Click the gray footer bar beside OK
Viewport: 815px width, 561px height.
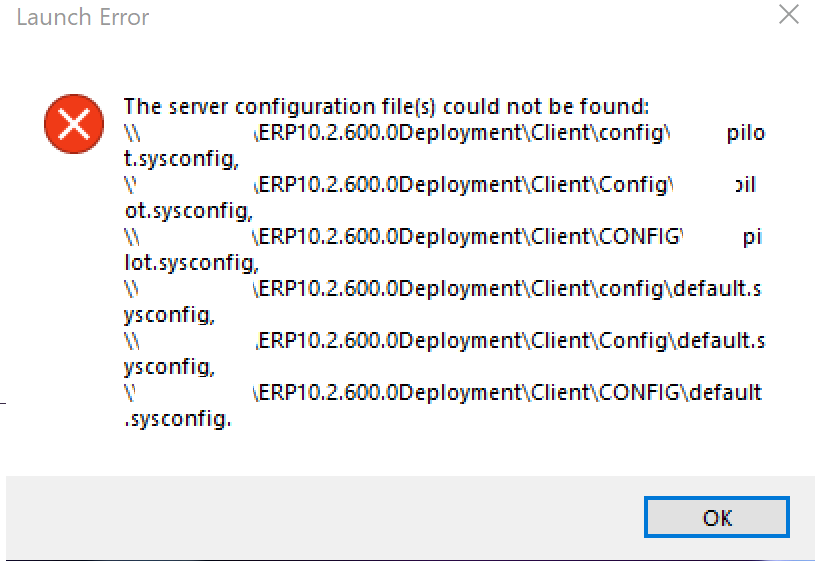pos(322,517)
